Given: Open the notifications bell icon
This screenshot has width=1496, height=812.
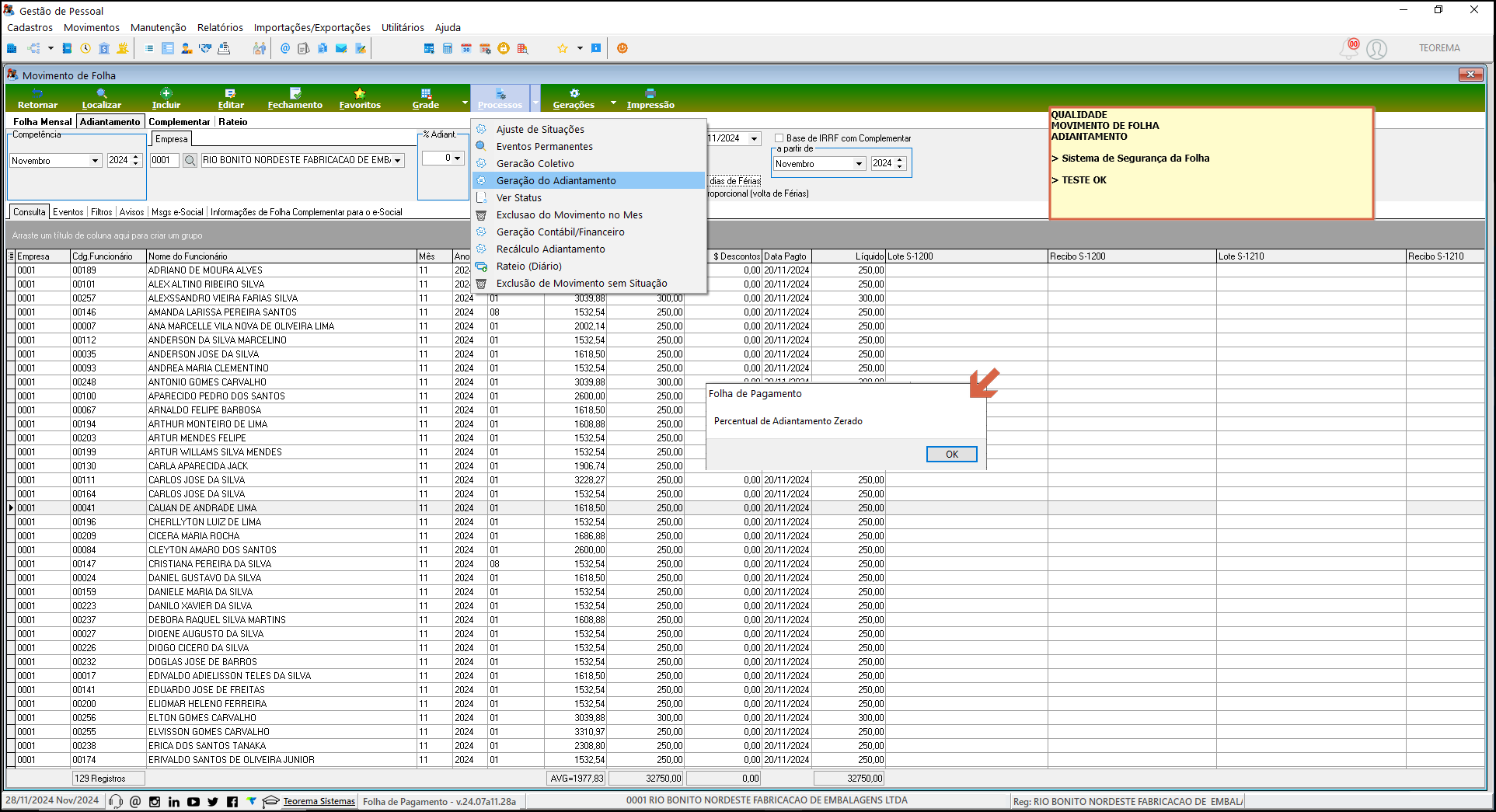Looking at the screenshot, I should pos(1349,48).
